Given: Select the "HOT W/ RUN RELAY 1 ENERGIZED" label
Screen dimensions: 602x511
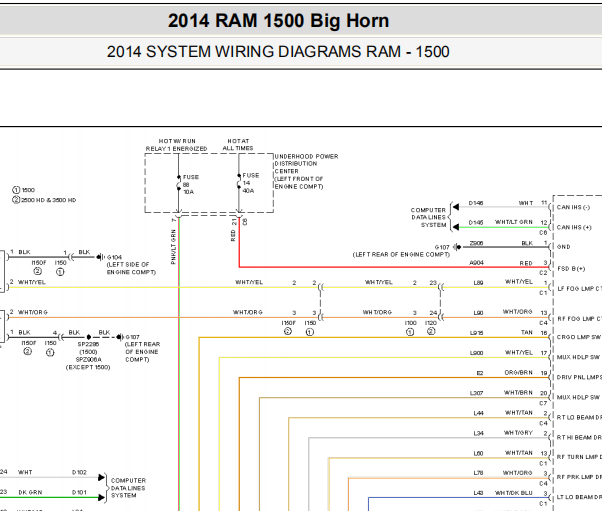Looking at the screenshot, I should click(177, 145).
